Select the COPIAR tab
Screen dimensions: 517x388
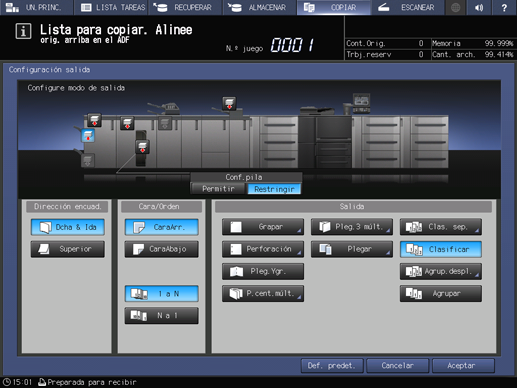pyautogui.click(x=334, y=7)
